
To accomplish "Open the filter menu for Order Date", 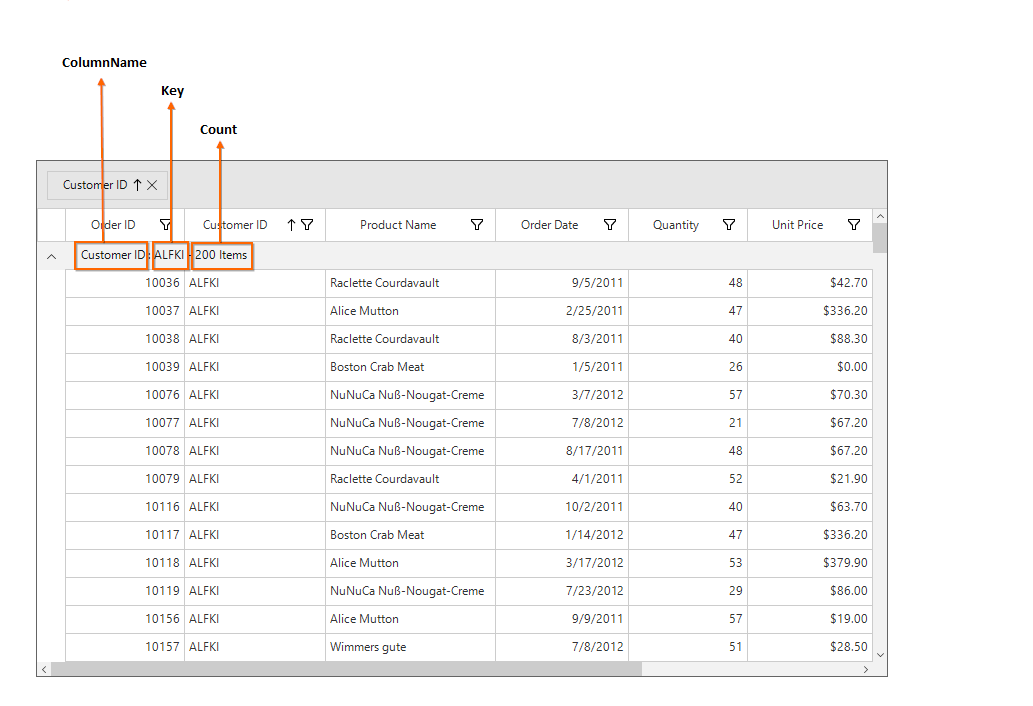I will [610, 224].
